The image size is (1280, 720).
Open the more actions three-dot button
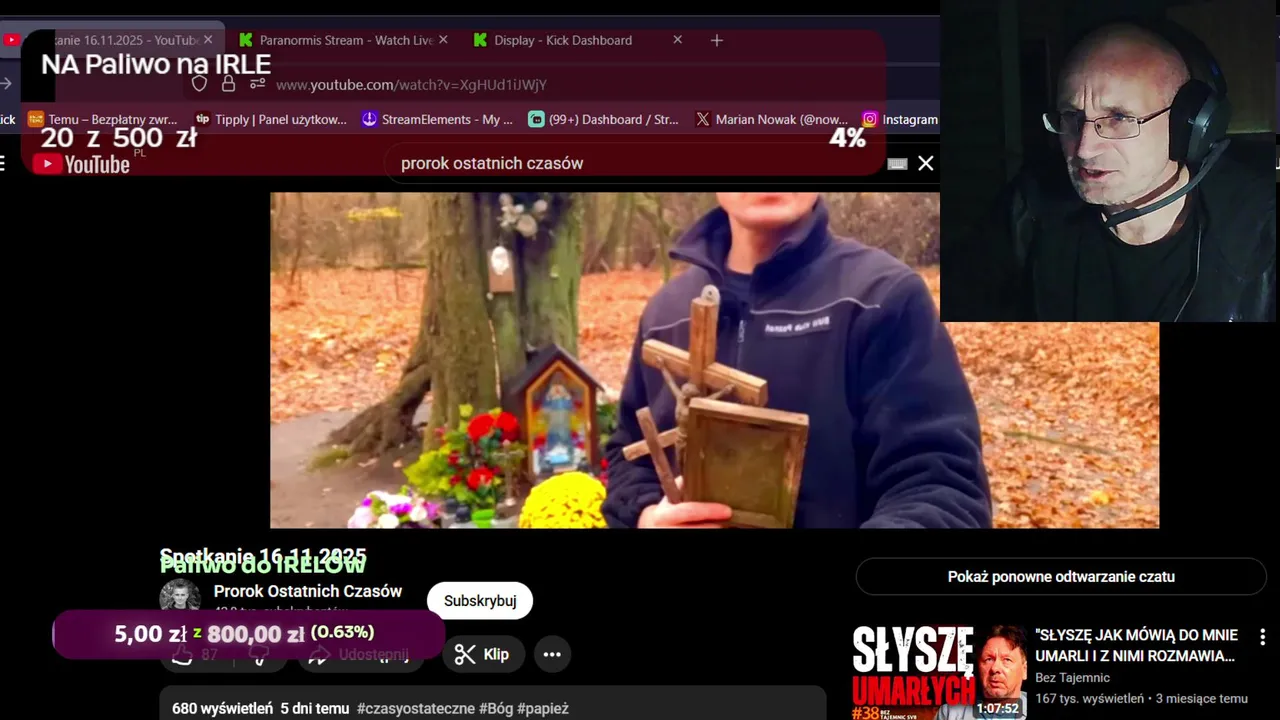click(552, 654)
